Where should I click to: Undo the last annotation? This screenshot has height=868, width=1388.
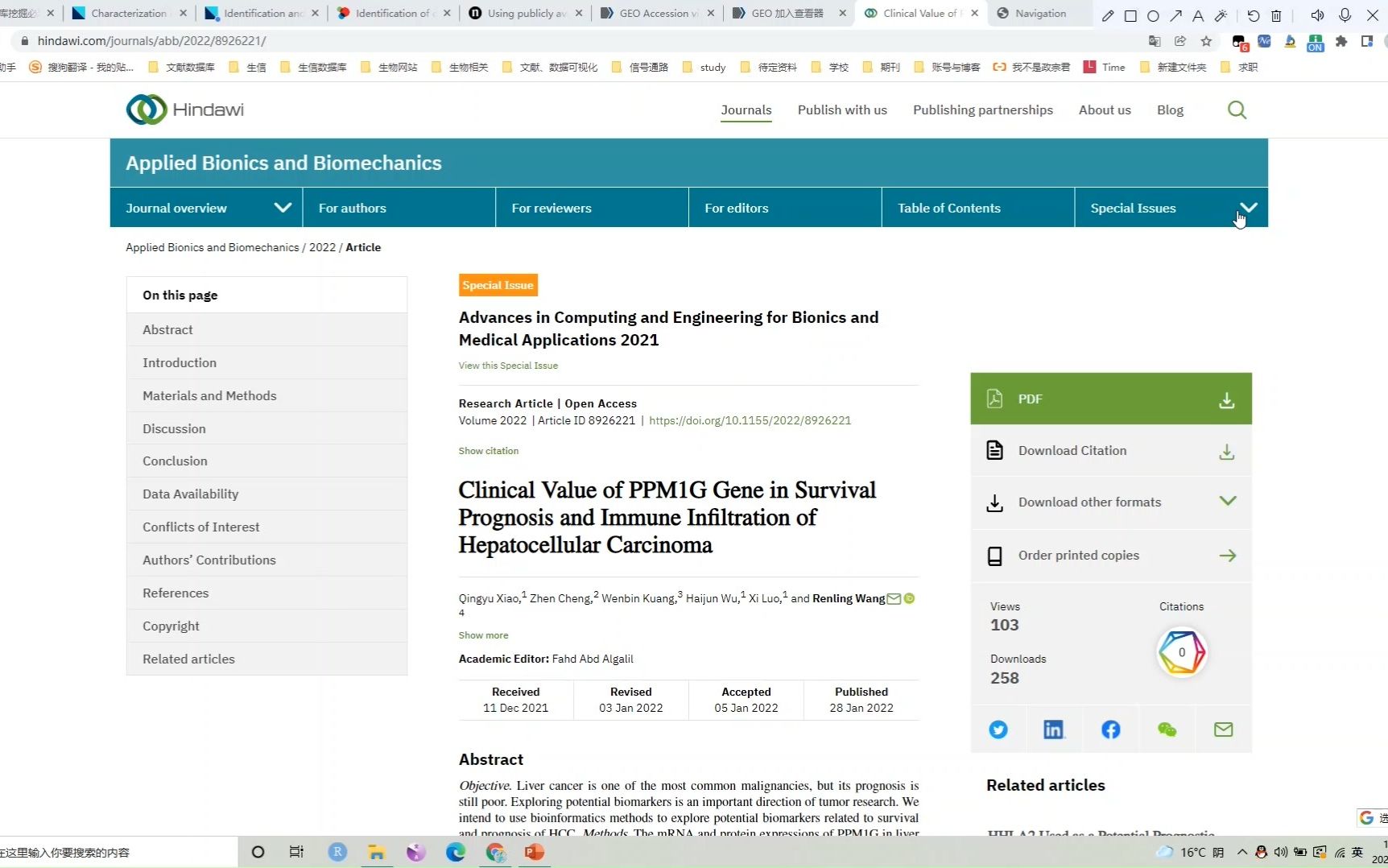click(1254, 15)
